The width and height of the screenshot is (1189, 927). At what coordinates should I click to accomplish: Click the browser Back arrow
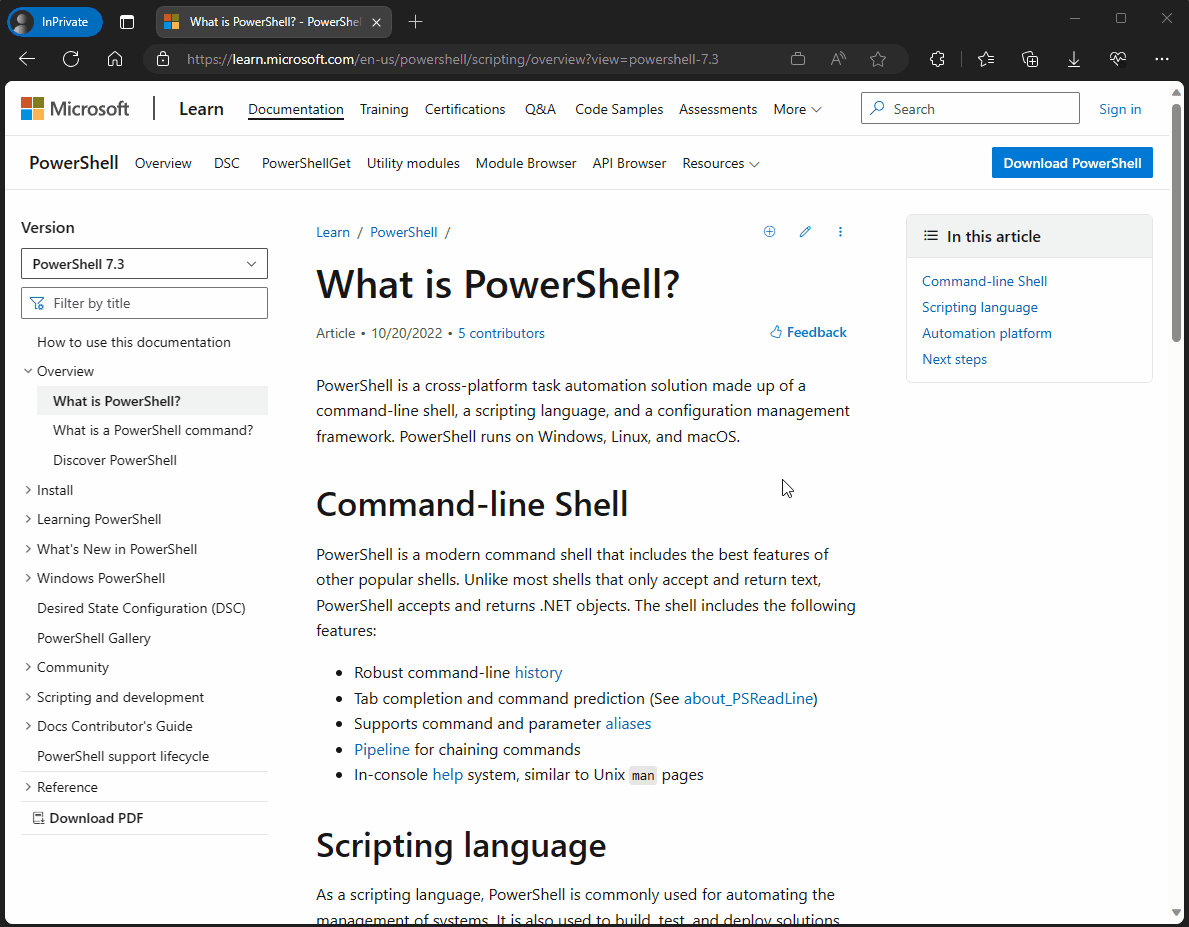click(x=27, y=59)
